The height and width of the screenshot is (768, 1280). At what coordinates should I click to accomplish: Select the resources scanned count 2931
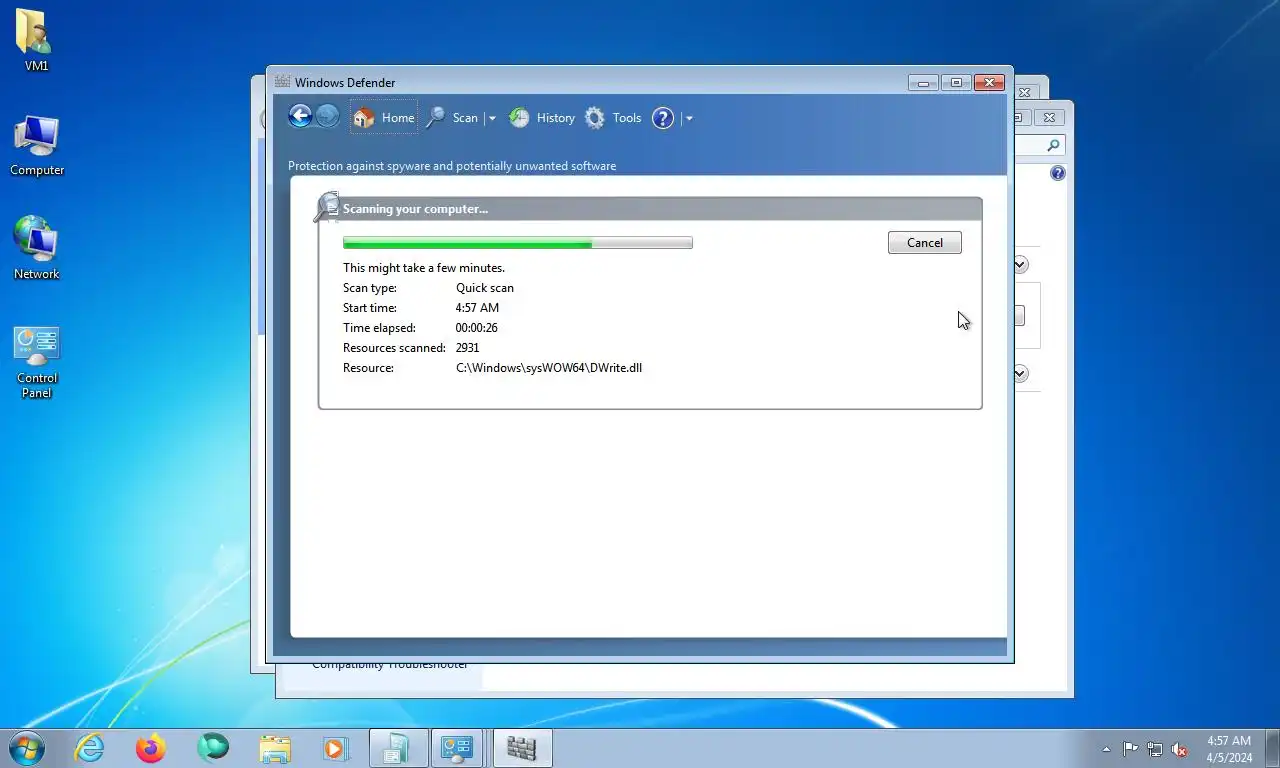pos(467,348)
